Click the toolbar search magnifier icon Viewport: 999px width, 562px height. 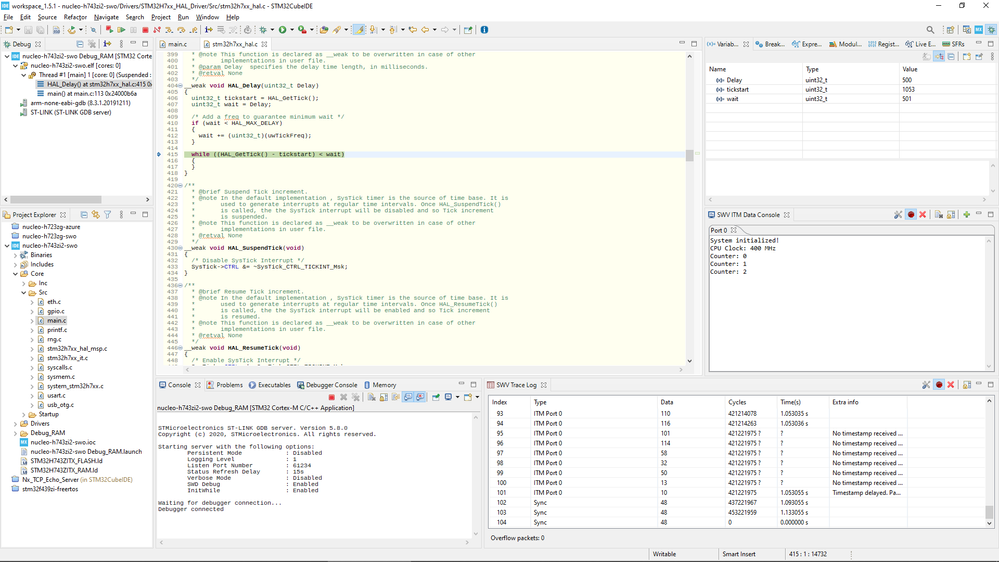tap(930, 30)
